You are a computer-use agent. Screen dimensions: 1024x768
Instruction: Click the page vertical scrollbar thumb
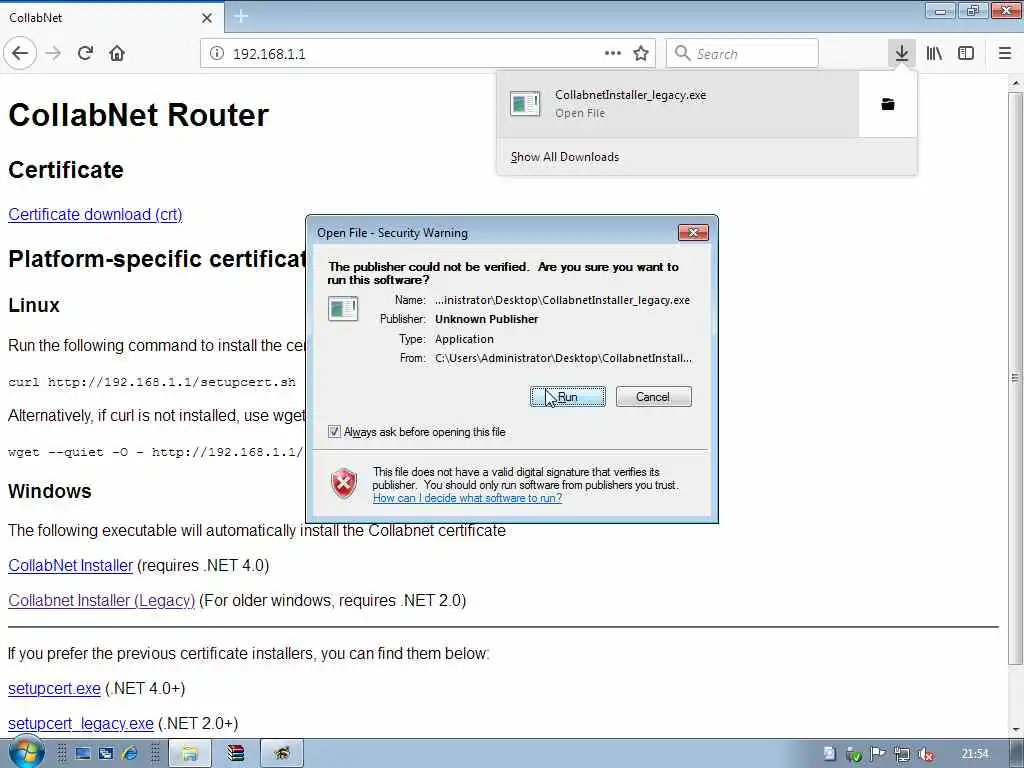point(1015,377)
